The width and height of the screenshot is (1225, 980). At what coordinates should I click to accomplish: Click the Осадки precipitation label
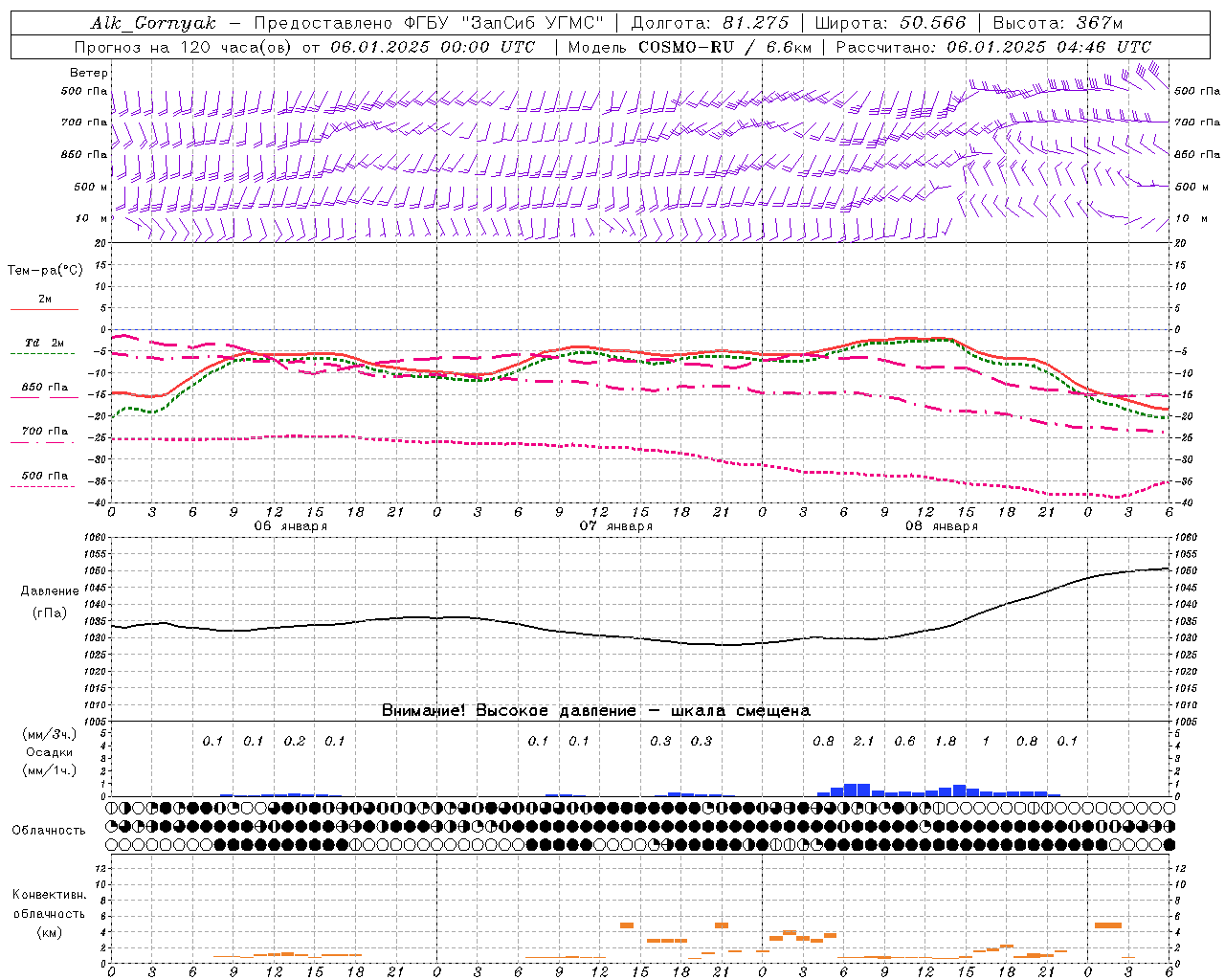(x=50, y=752)
